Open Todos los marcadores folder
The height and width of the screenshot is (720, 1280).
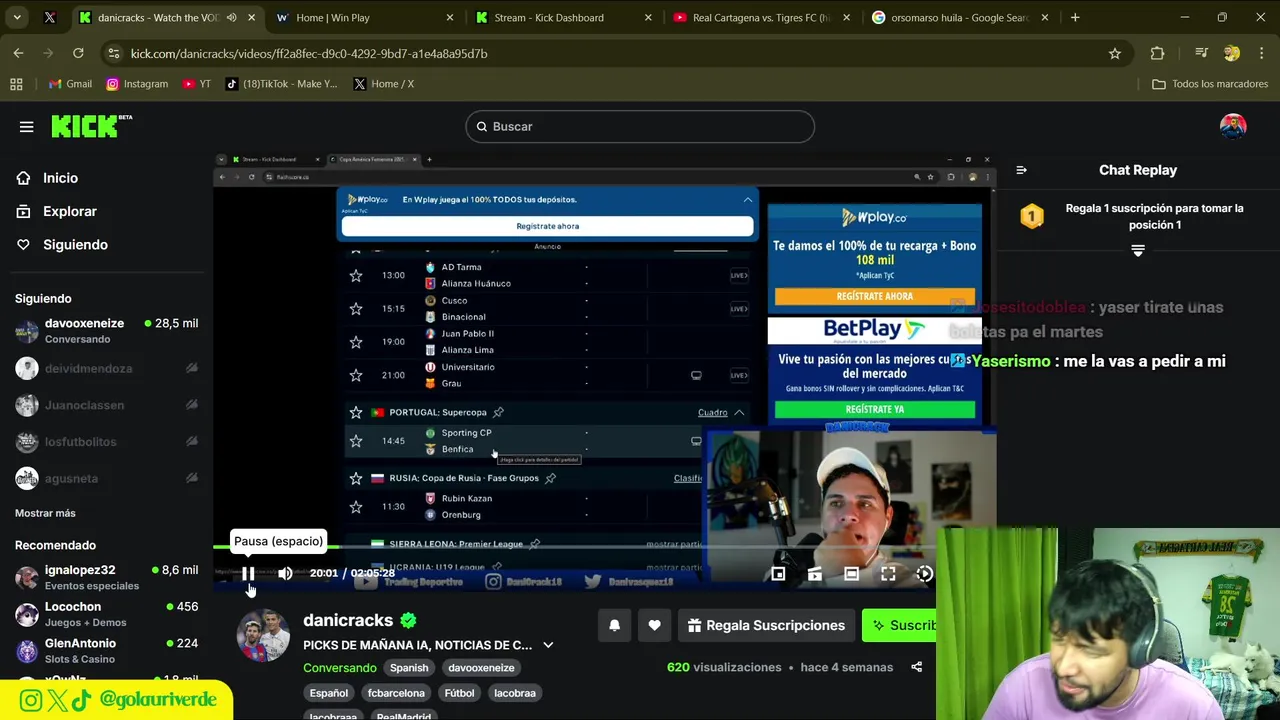tap(1210, 84)
